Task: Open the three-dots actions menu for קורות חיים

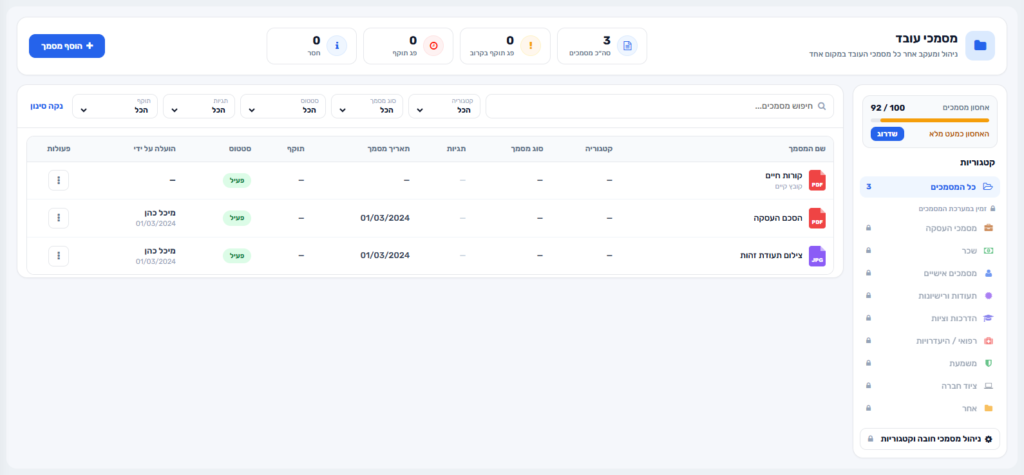Action: point(59,180)
